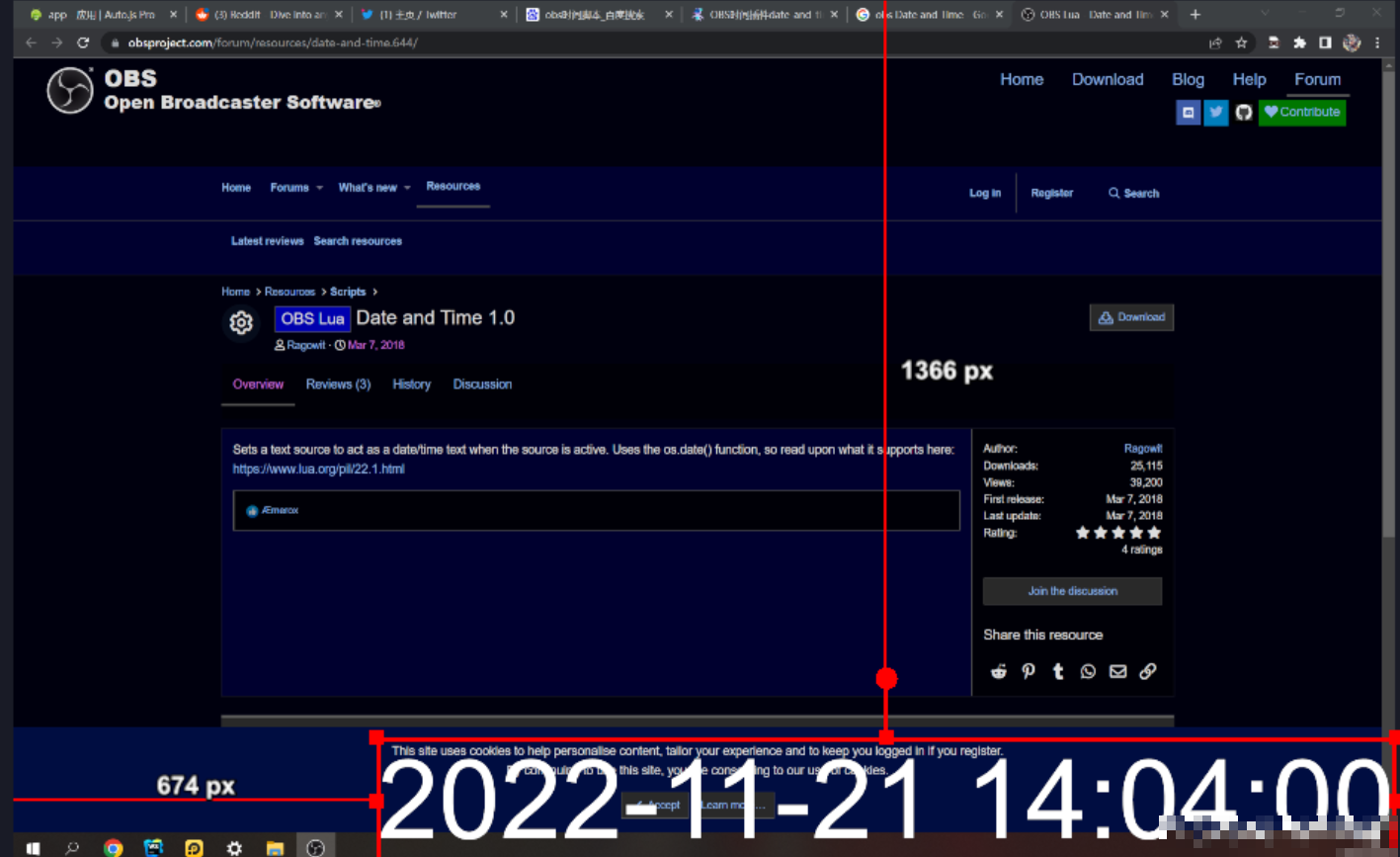This screenshot has width=1400, height=857.
Task: Switch to the Twitter browser tab
Action: pyautogui.click(x=434, y=15)
